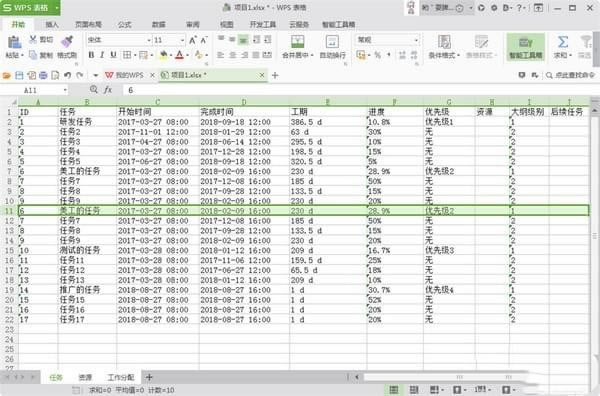Screen dimensions: 600x396
Task: Click the Wrap Text icon
Action: click(332, 42)
